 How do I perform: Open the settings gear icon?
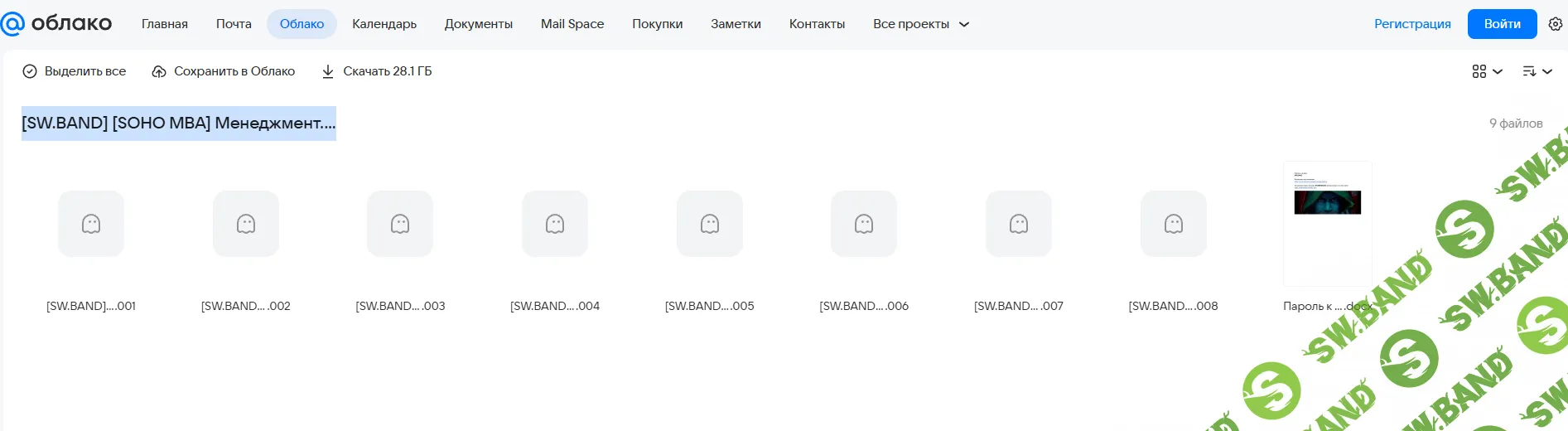click(x=1555, y=24)
